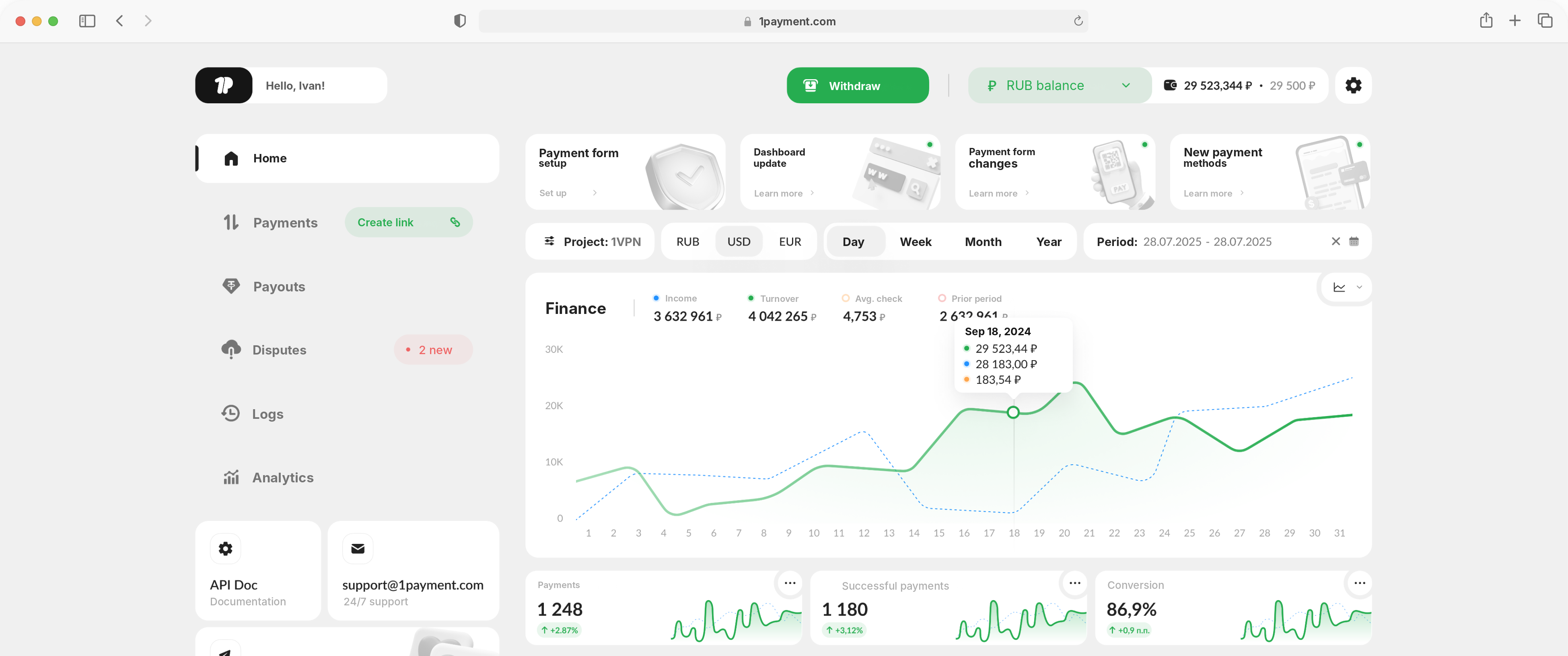Toggle Safari sidebar icon
The height and width of the screenshot is (656, 1568).
pos(87,20)
